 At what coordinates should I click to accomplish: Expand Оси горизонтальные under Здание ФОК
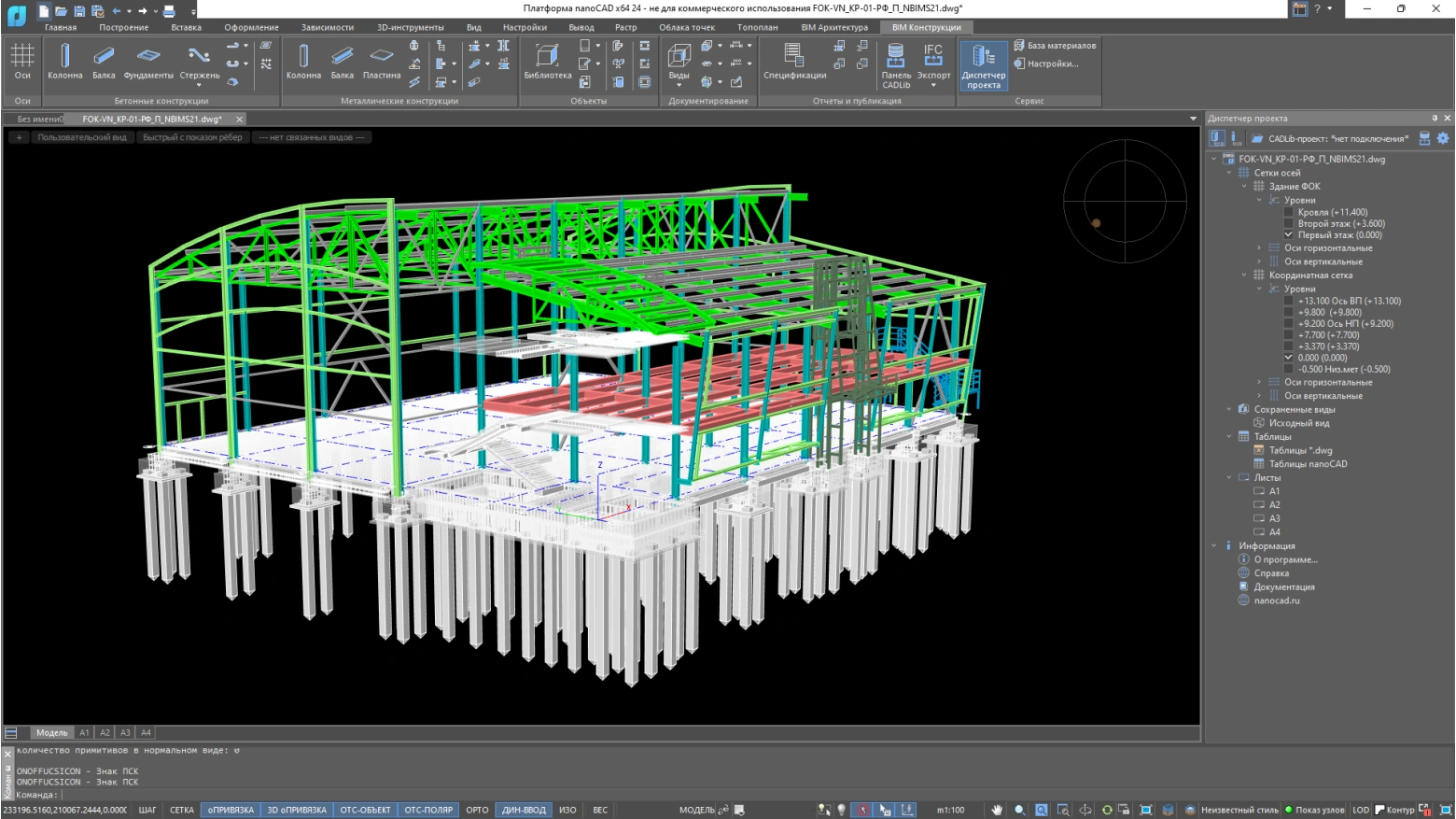click(x=1259, y=248)
